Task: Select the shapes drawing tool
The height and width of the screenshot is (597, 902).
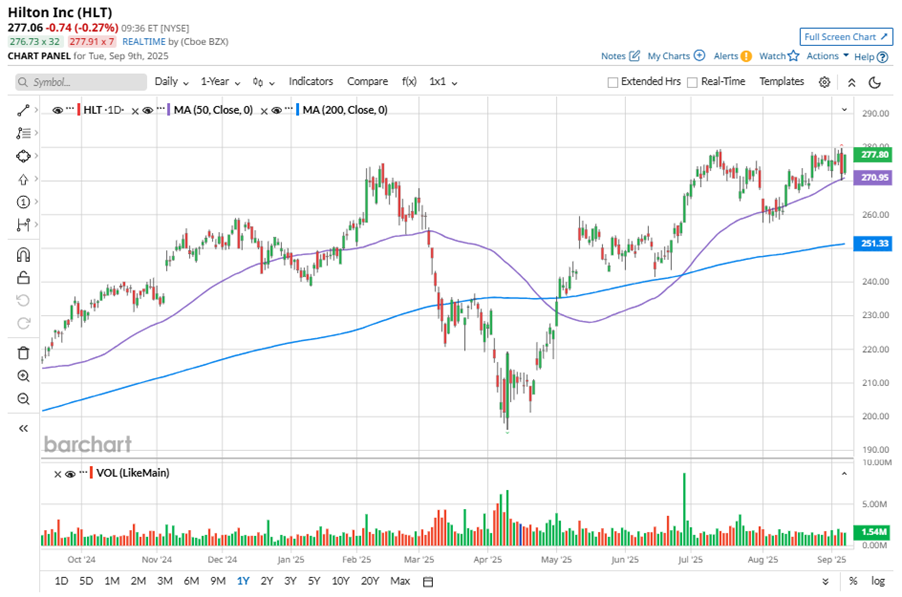Action: pos(23,156)
